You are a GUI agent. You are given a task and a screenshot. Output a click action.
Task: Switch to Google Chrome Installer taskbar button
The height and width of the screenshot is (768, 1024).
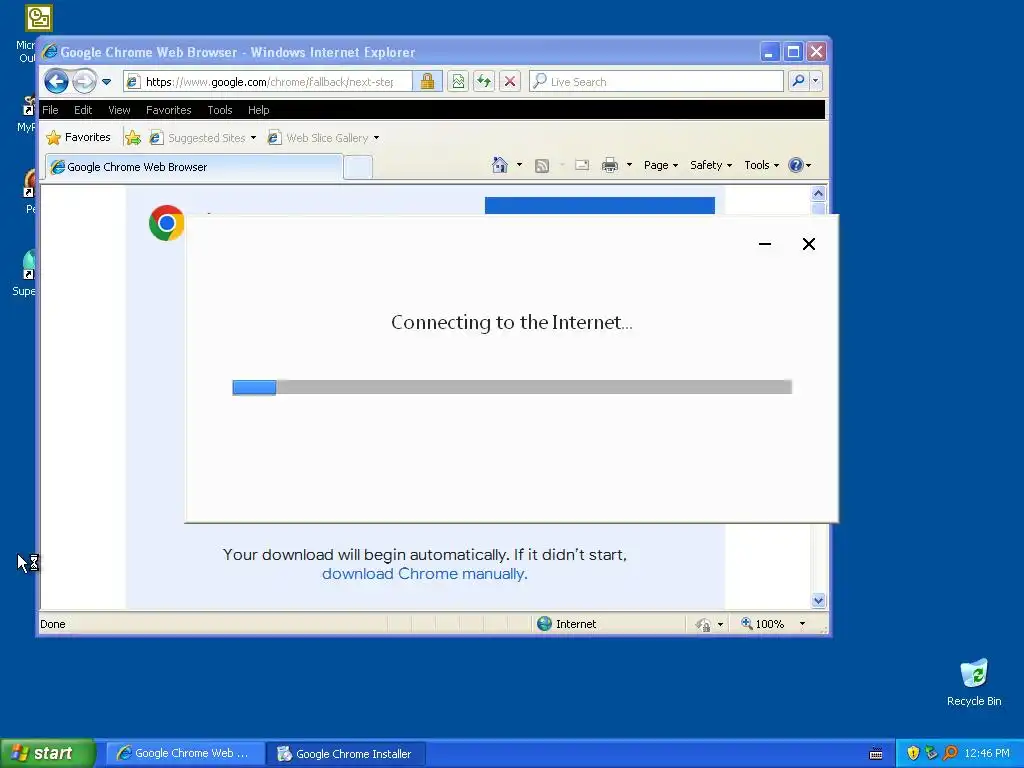(346, 753)
